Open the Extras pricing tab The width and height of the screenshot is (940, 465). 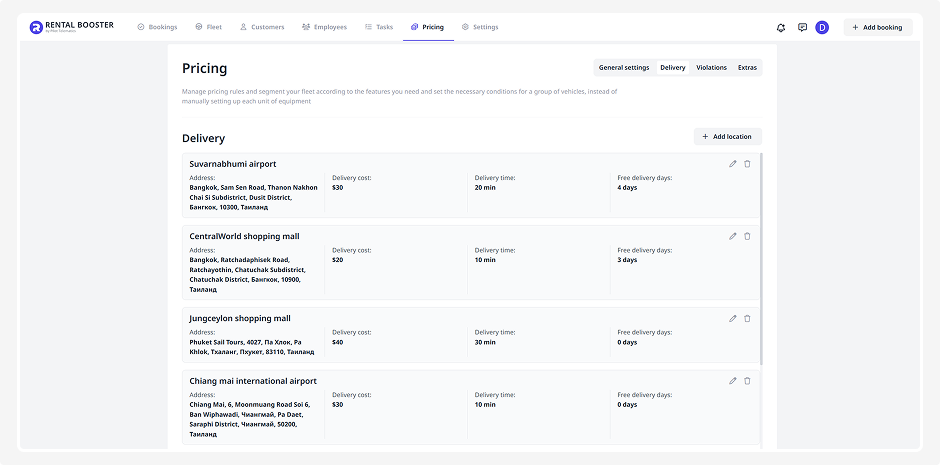point(747,68)
